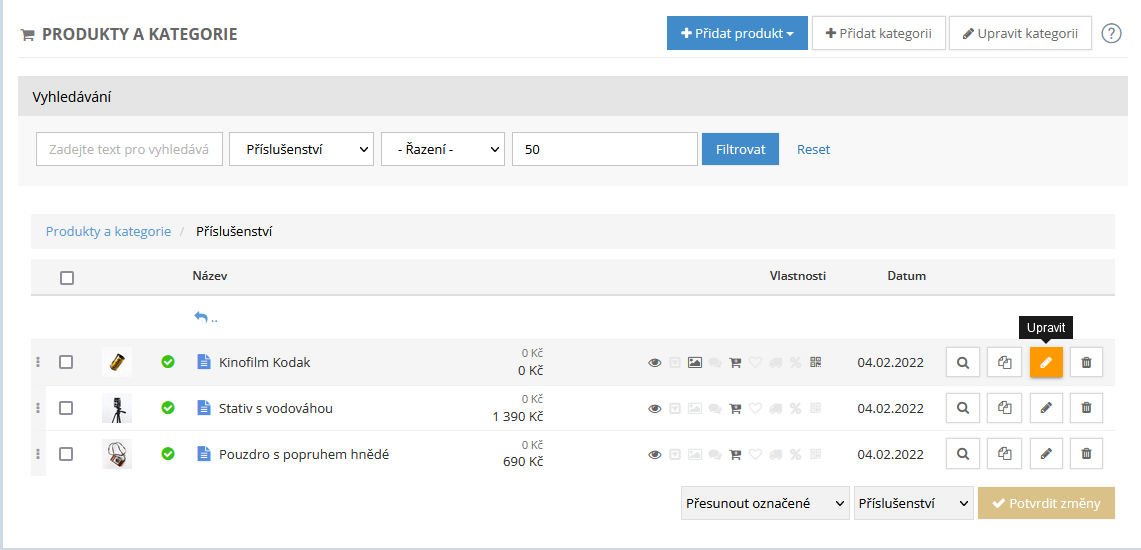
Task: Duplicate the Pouzdro s popruhem hnědé product
Action: pyautogui.click(x=1004, y=454)
